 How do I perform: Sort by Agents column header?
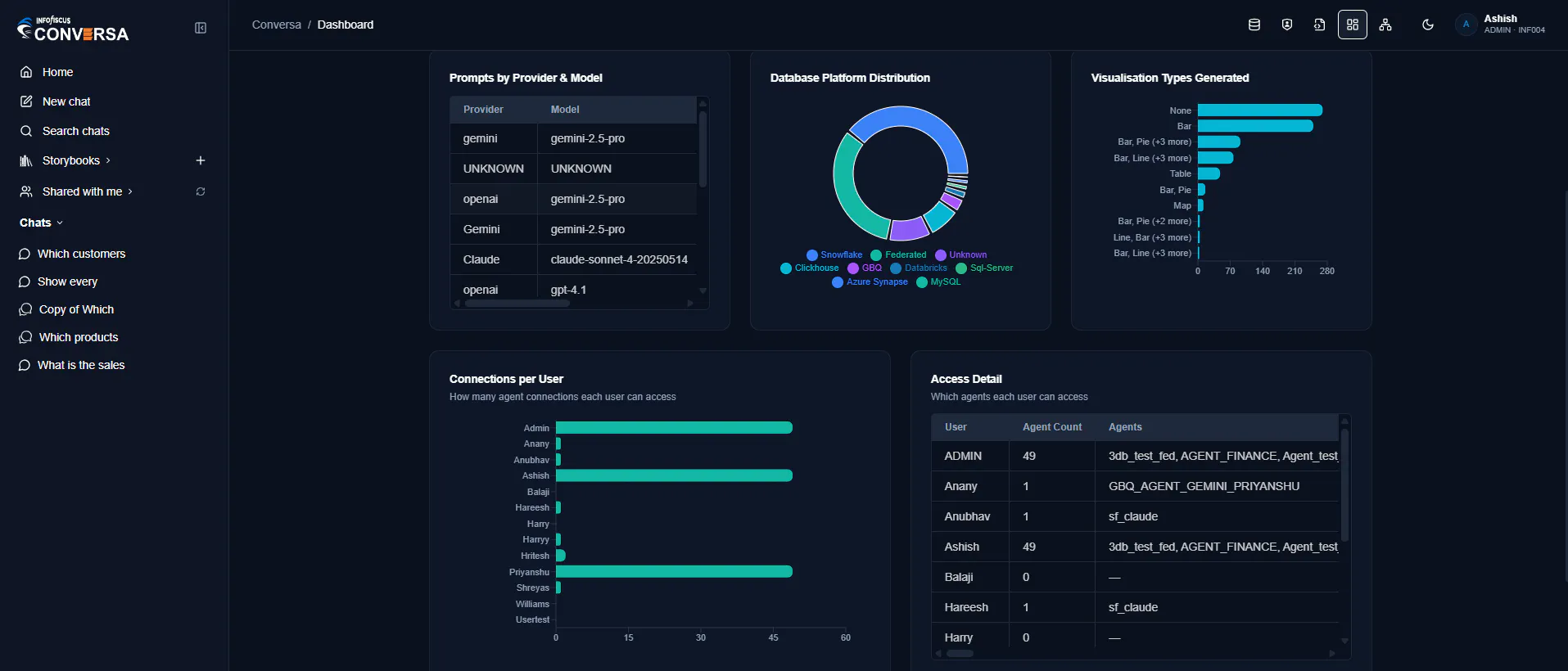pyautogui.click(x=1217, y=427)
